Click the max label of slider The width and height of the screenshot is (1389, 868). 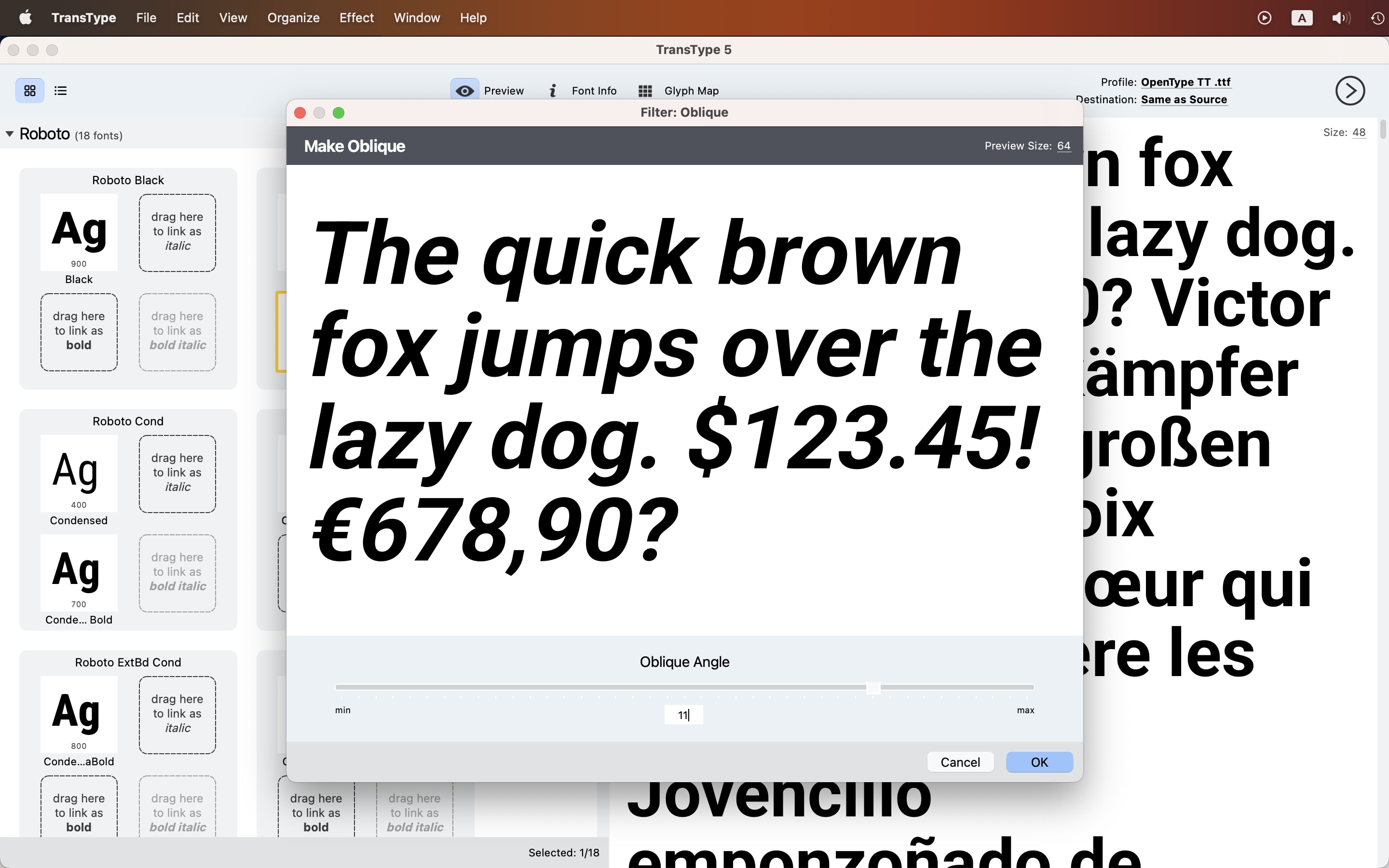coord(1026,710)
